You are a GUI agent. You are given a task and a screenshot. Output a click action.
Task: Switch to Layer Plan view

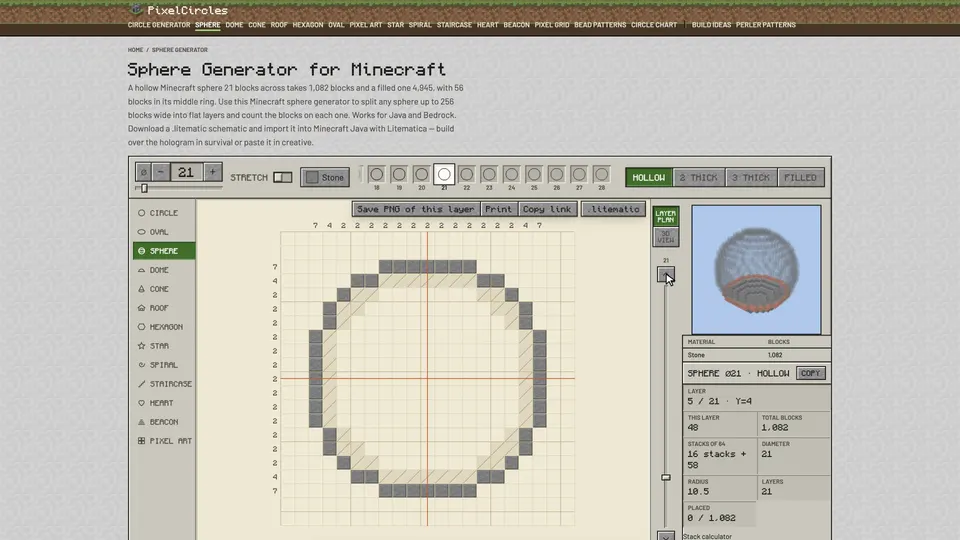[666, 216]
